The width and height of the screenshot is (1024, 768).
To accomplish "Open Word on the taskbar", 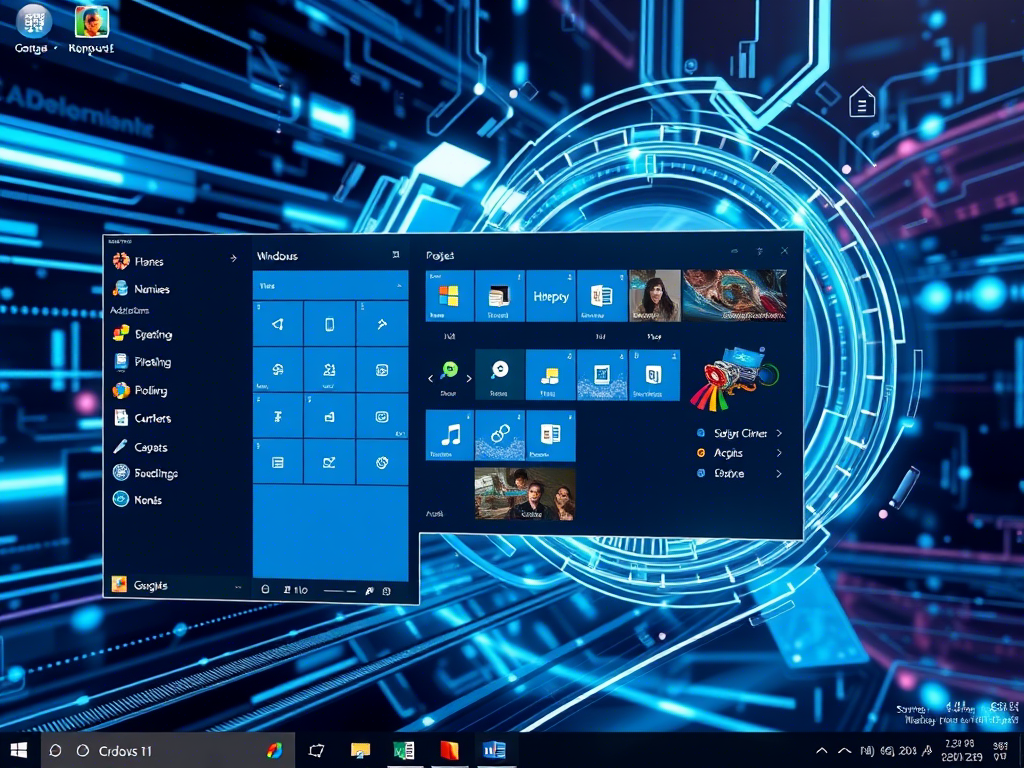I will click(x=494, y=750).
